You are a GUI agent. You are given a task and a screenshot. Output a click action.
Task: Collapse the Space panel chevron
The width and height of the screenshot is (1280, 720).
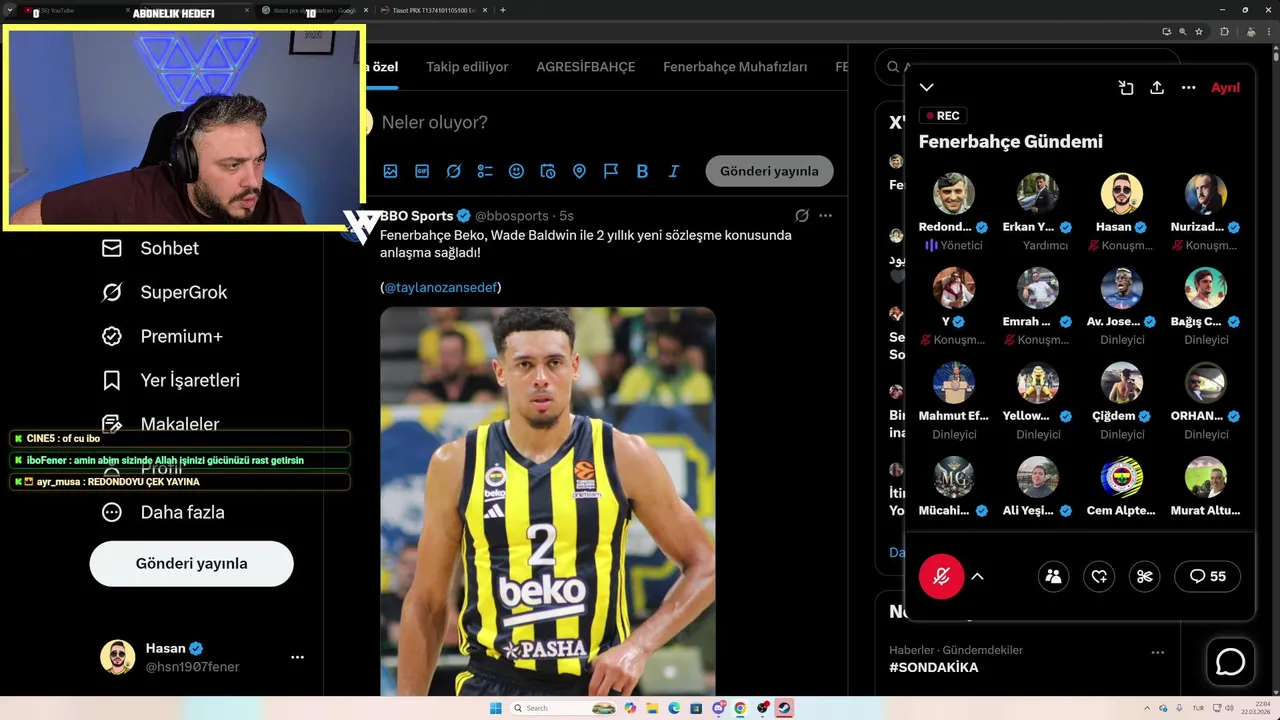927,88
